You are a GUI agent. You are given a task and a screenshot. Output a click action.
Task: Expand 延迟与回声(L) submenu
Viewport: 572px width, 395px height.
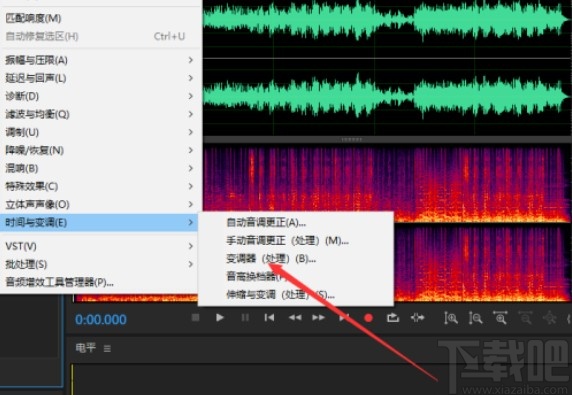pos(101,78)
